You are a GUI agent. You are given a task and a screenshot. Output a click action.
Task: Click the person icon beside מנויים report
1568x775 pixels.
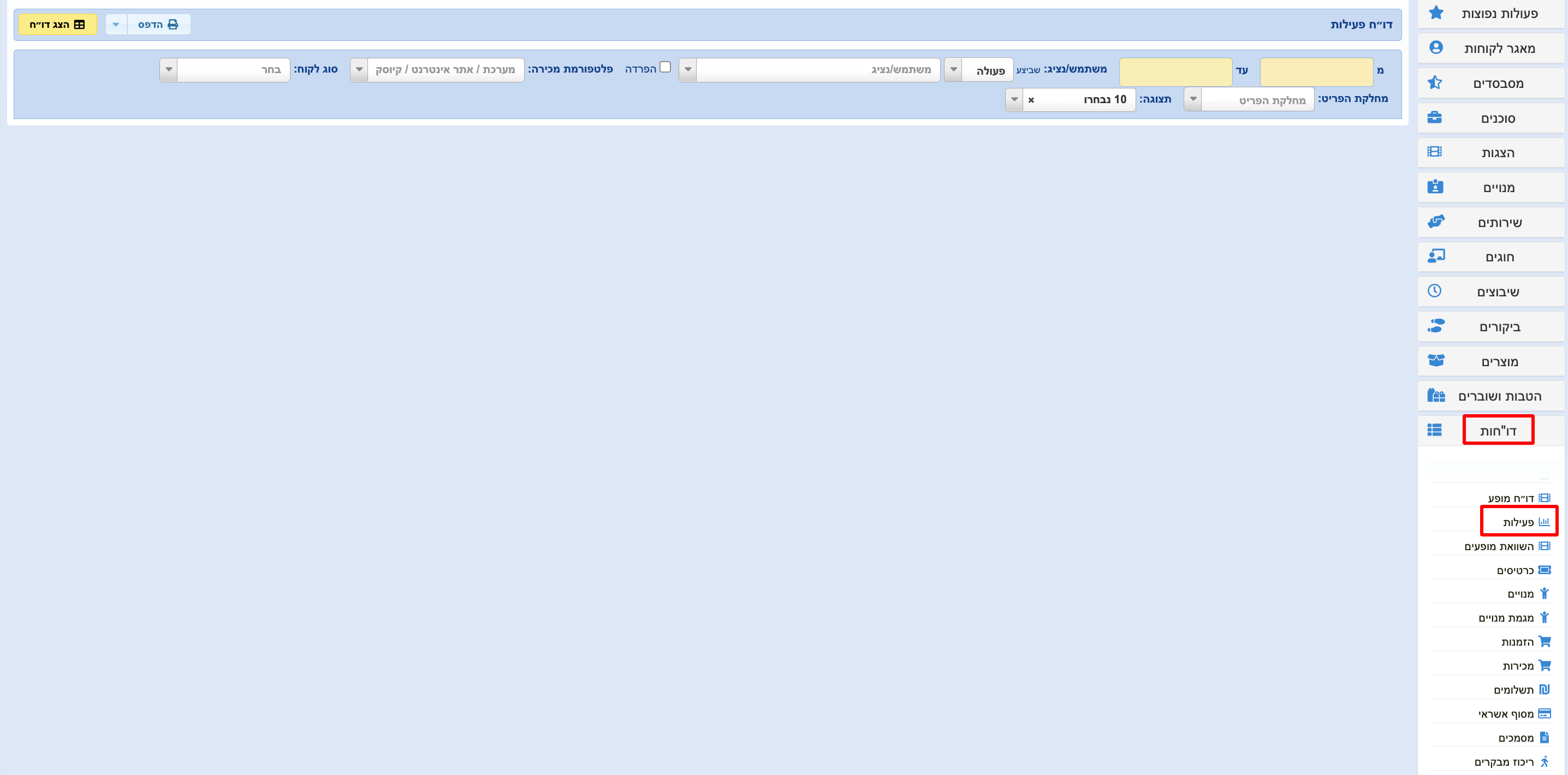(x=1545, y=594)
